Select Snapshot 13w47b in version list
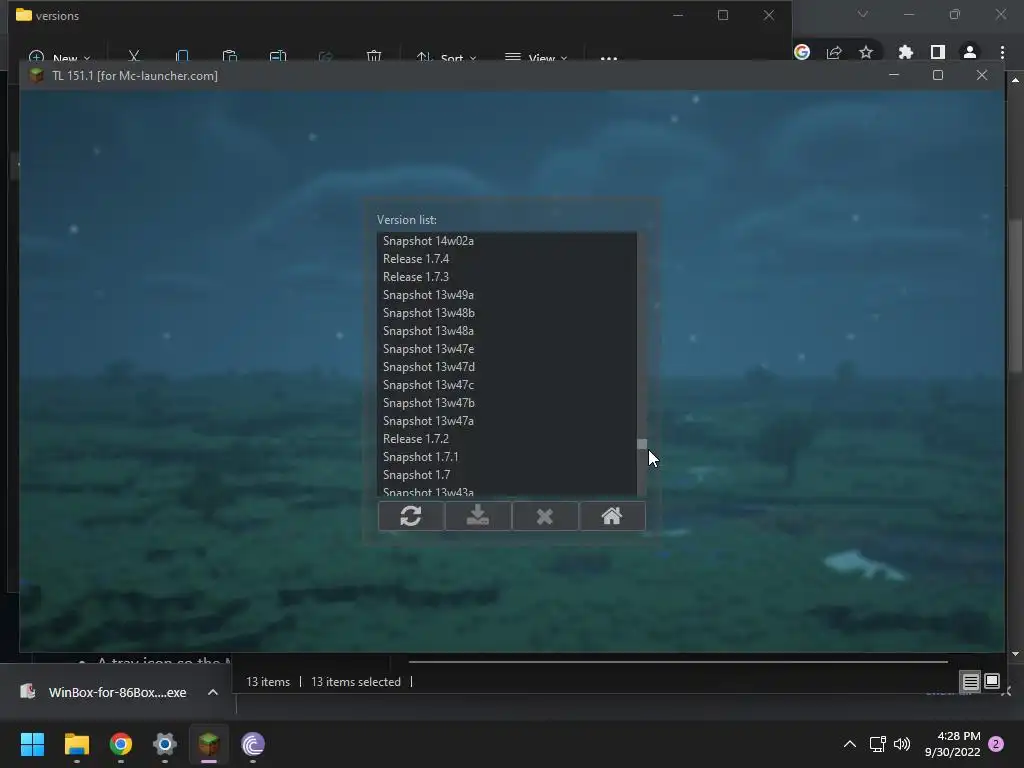Viewport: 1024px width, 768px height. pyautogui.click(x=507, y=403)
